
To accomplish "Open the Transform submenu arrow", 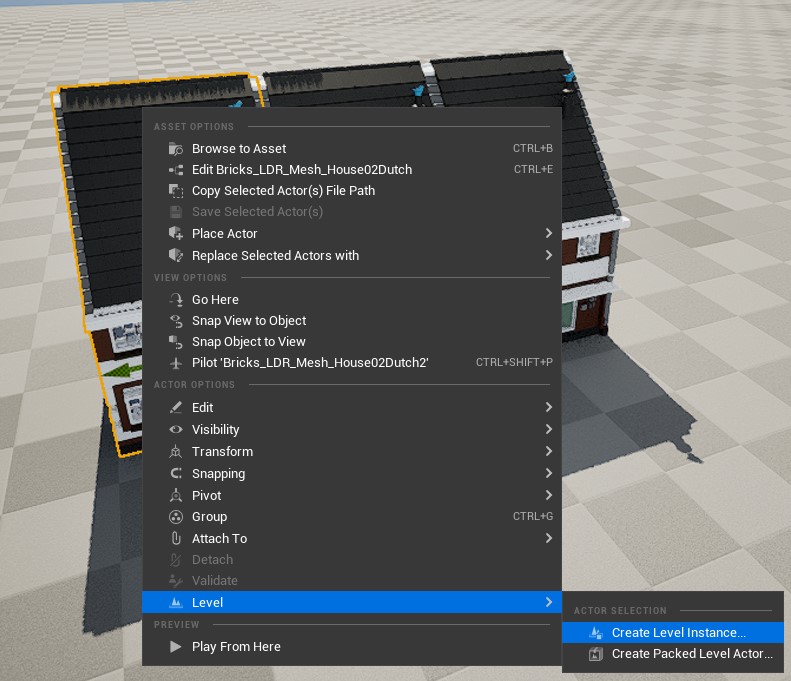I will click(548, 451).
